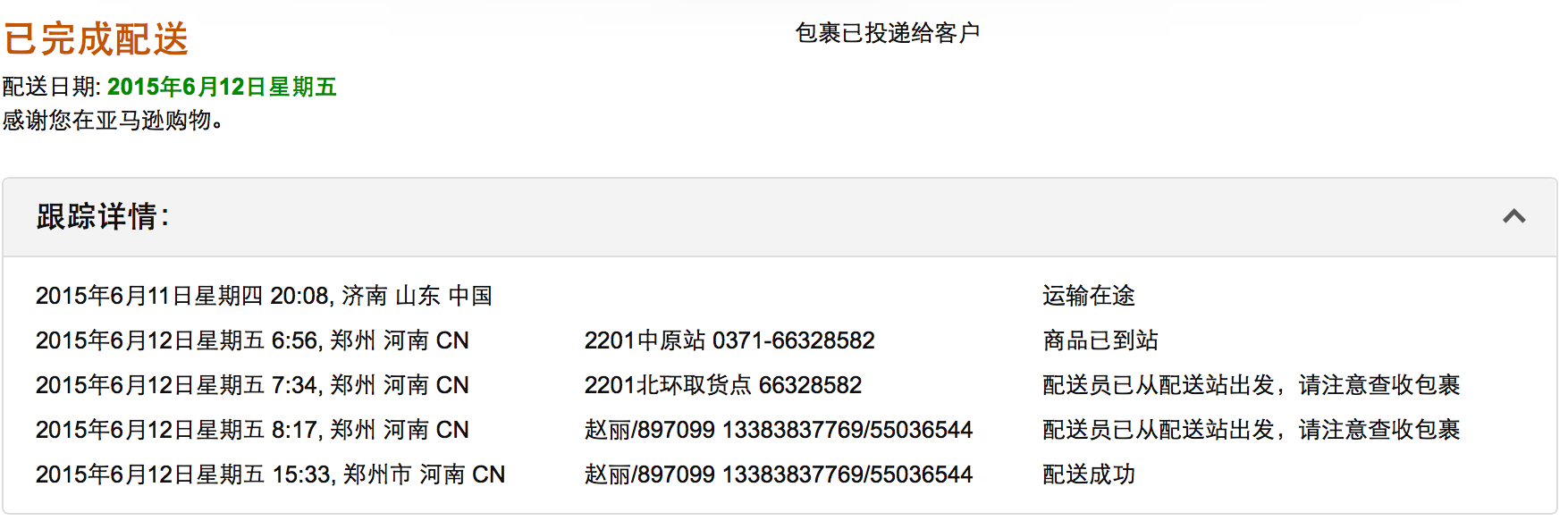Click the 济南 山东 中国 tracking entry
Image resolution: width=1568 pixels, height=529 pixels.
coord(264,296)
